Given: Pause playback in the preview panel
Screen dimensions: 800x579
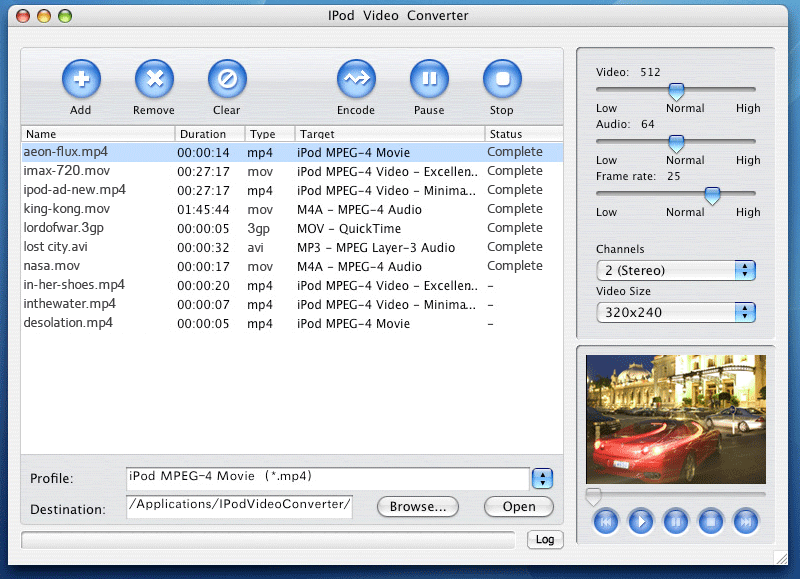Looking at the screenshot, I should tap(675, 521).
